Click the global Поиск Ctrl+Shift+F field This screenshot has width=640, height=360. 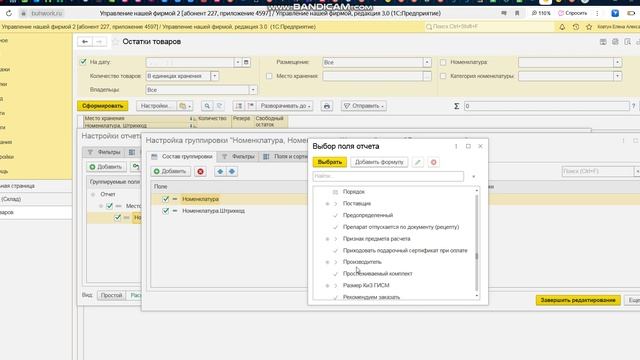tap(489, 27)
